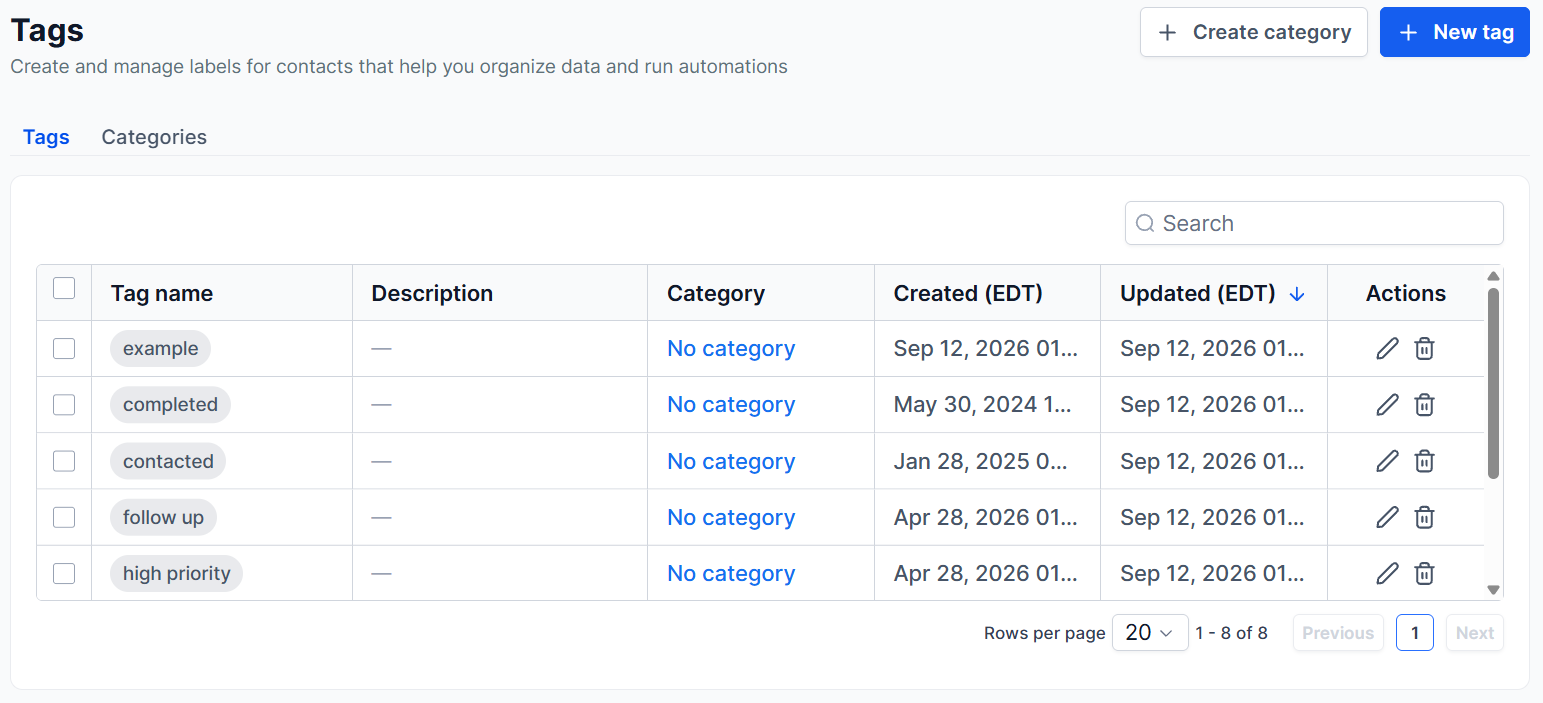Click the high priority tag chip
Screen dimensions: 1543x703
[x=176, y=573]
